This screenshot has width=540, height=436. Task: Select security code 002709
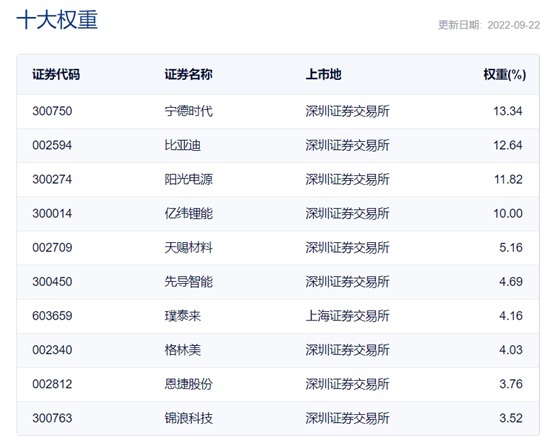[52, 248]
